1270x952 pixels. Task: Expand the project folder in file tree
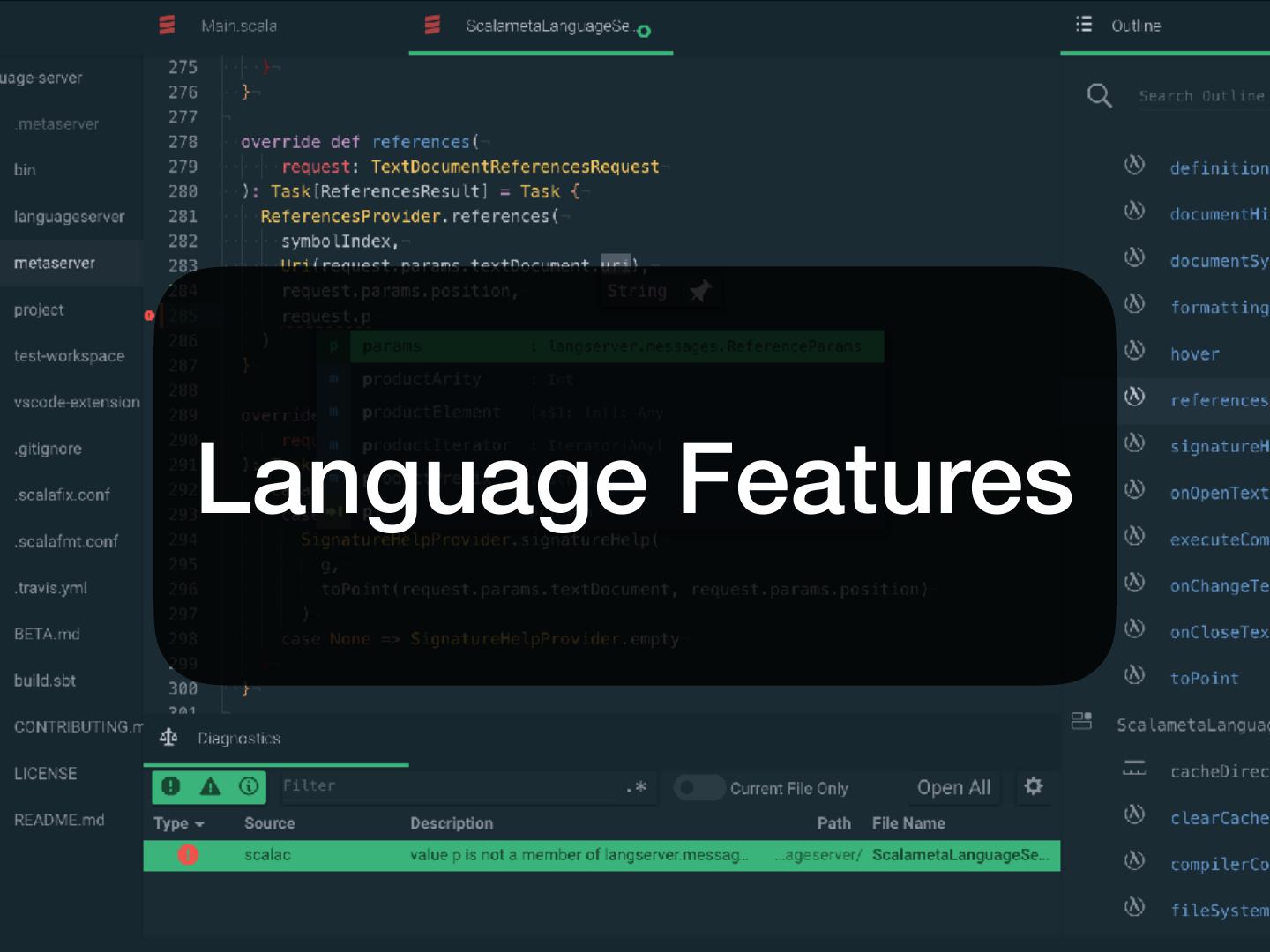(x=39, y=309)
